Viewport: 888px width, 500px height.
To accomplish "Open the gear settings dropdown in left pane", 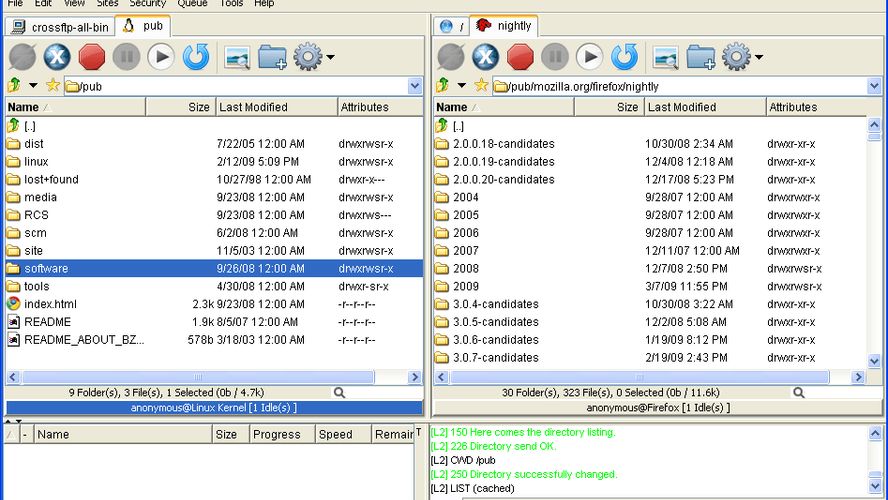I will [313, 57].
